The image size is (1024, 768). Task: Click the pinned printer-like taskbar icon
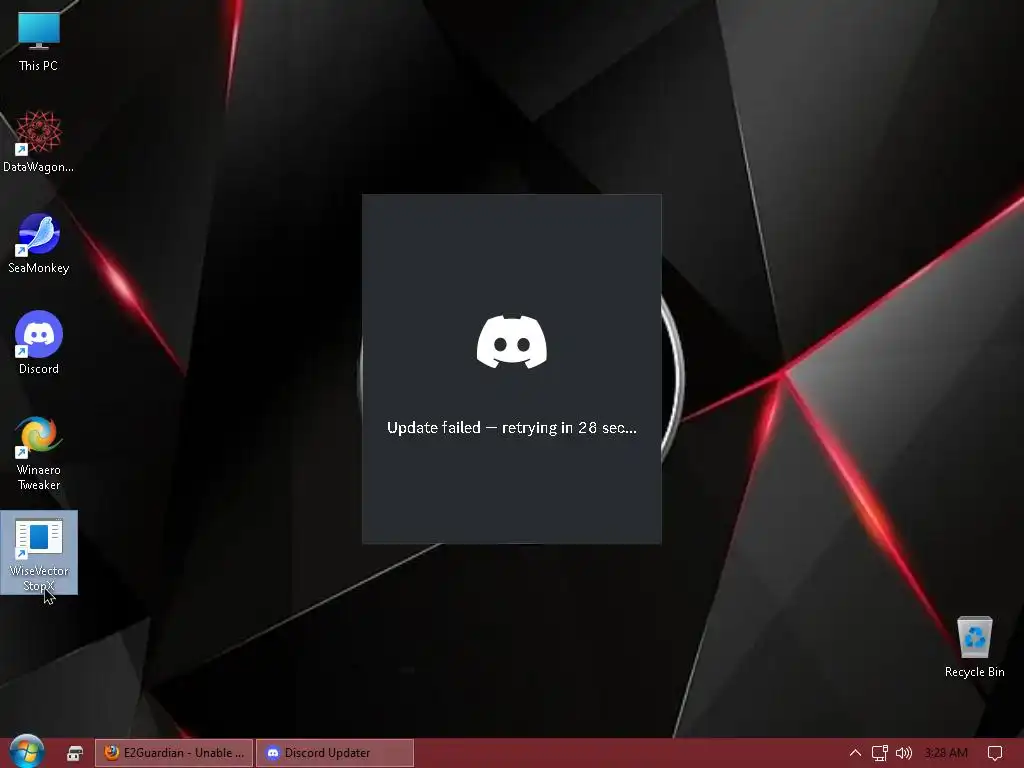click(75, 753)
